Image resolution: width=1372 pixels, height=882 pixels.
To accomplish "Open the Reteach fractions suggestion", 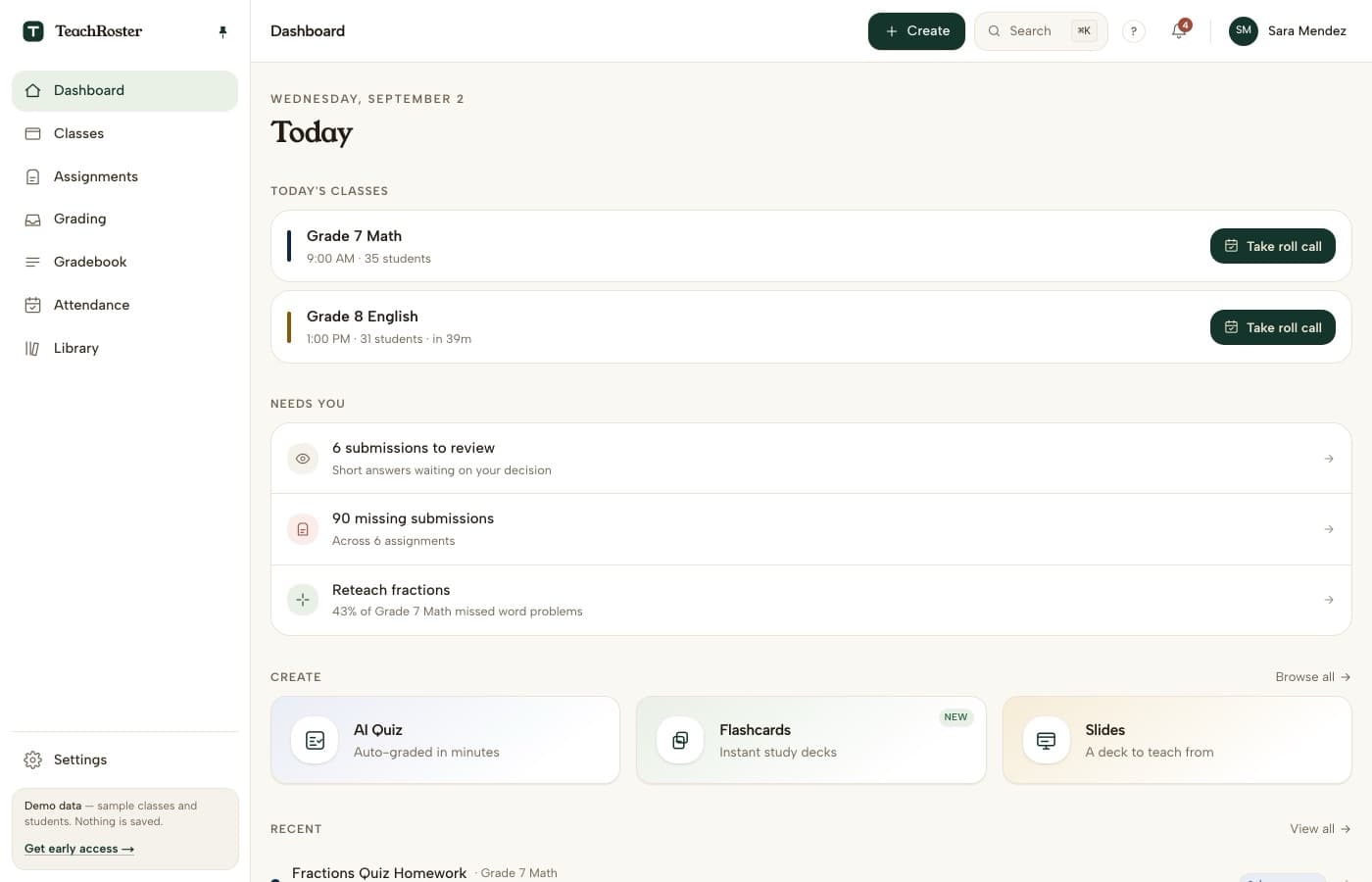I will (x=810, y=600).
